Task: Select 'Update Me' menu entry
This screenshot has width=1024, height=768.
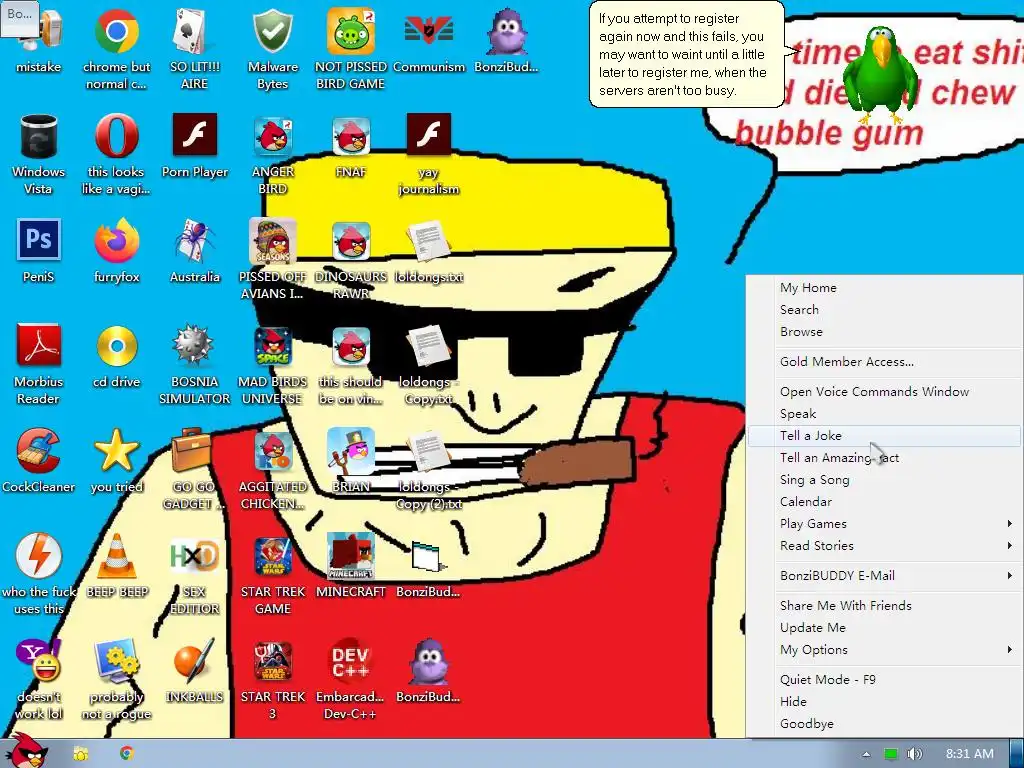Action: tap(884, 628)
